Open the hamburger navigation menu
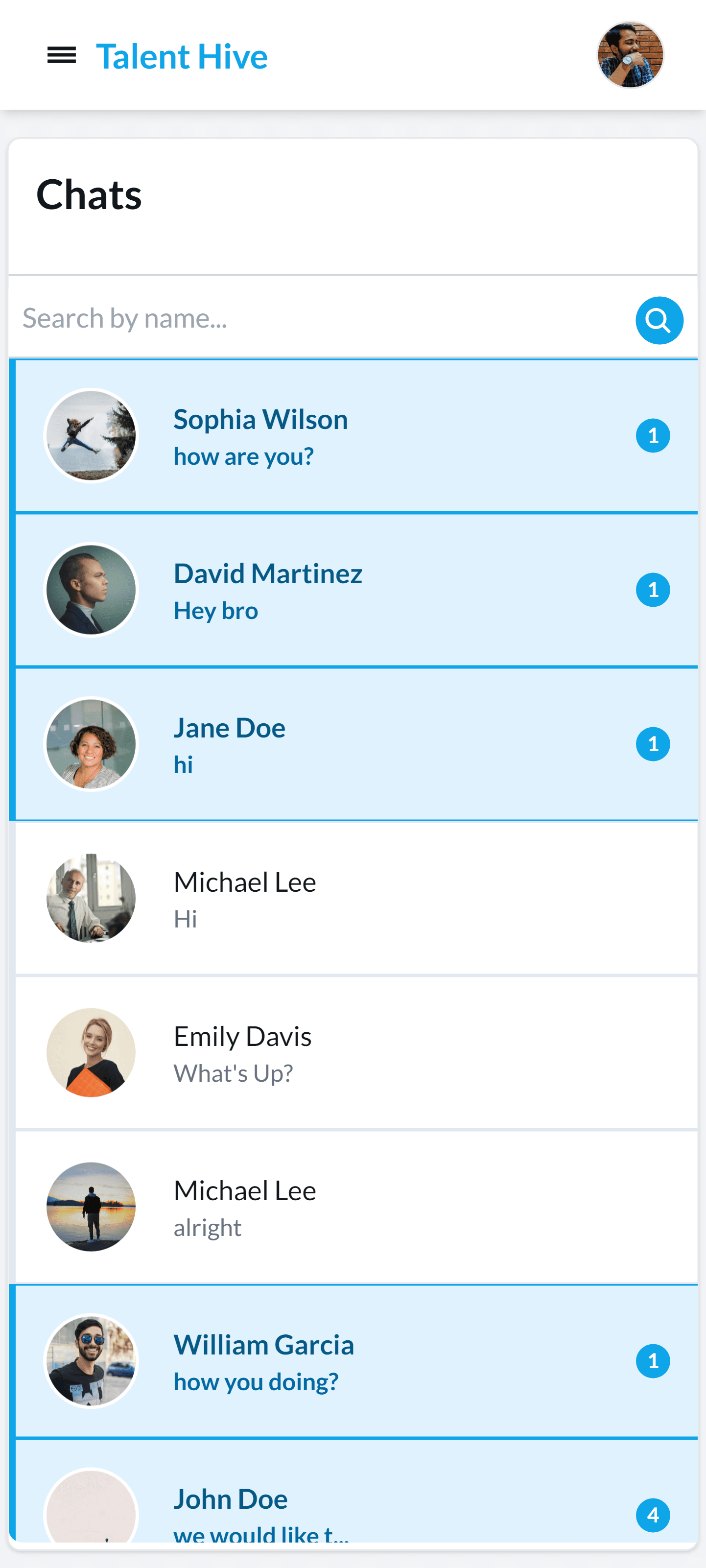 pyautogui.click(x=62, y=55)
